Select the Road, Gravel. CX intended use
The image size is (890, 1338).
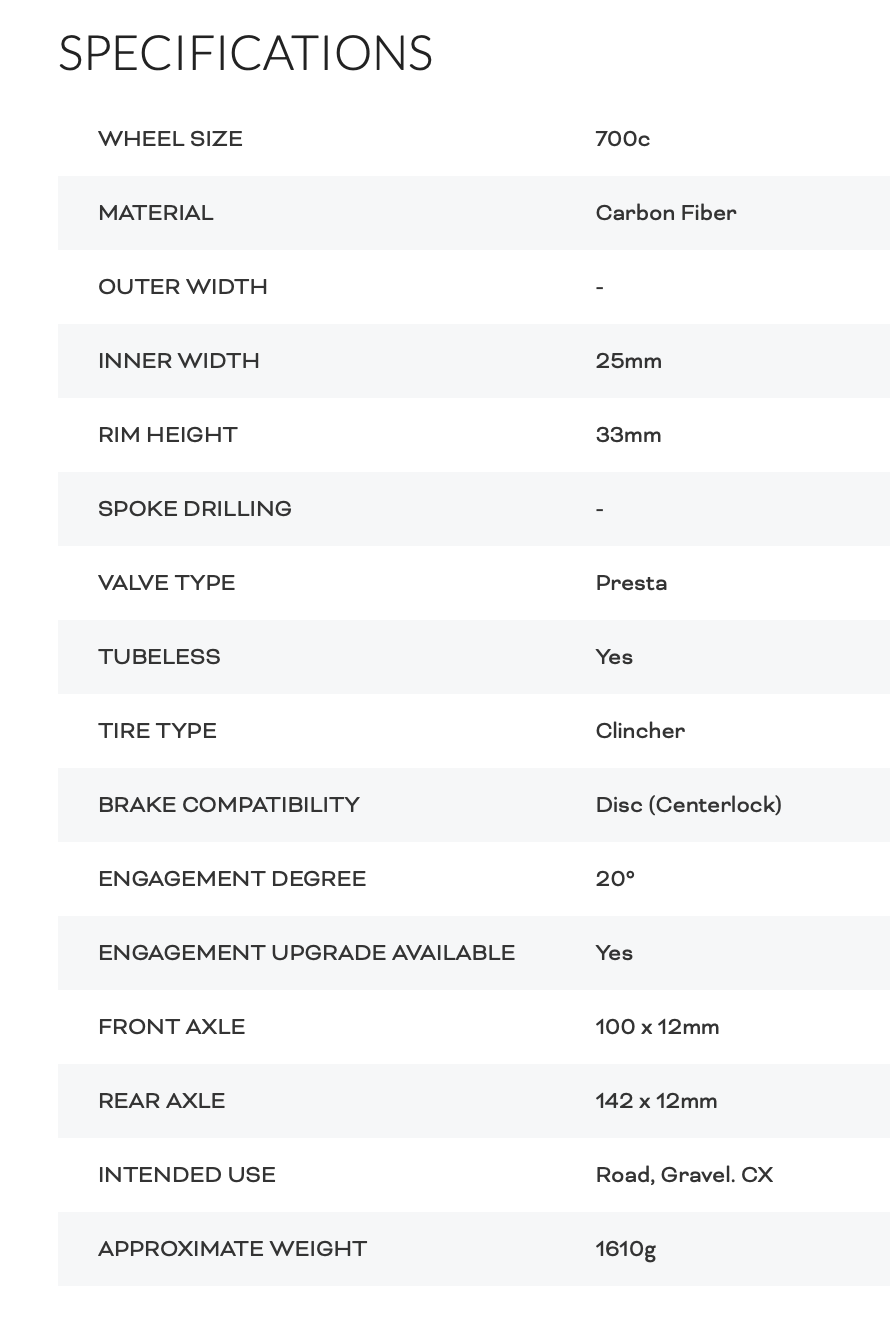pyautogui.click(x=684, y=1175)
